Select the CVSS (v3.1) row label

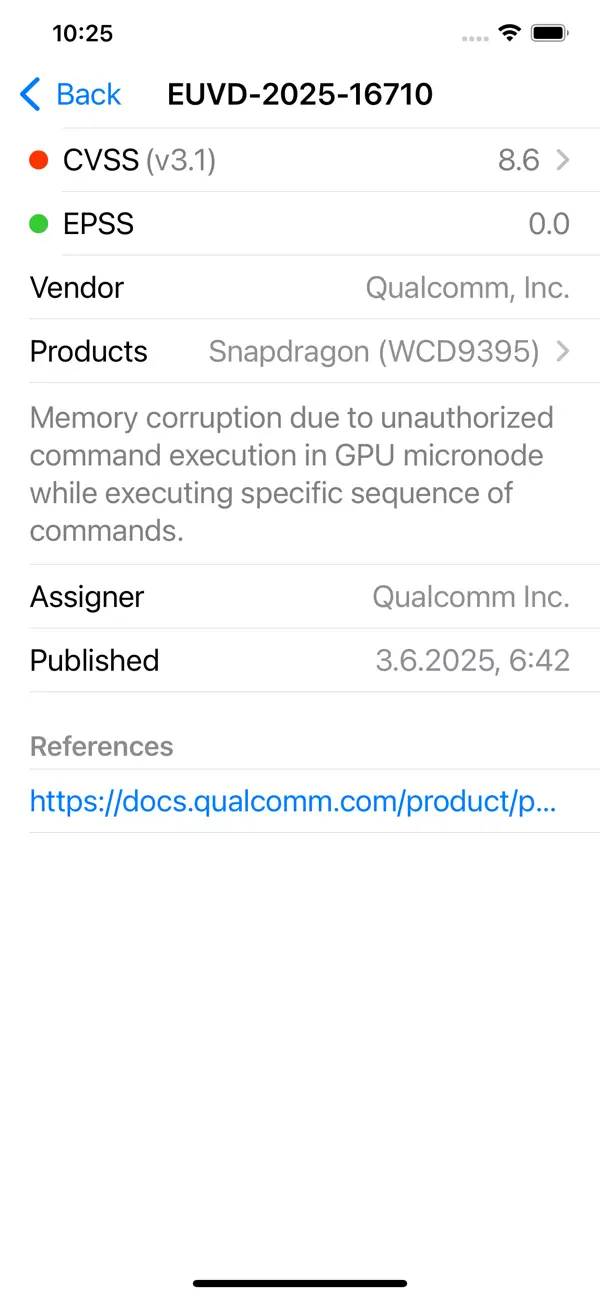click(x=139, y=160)
